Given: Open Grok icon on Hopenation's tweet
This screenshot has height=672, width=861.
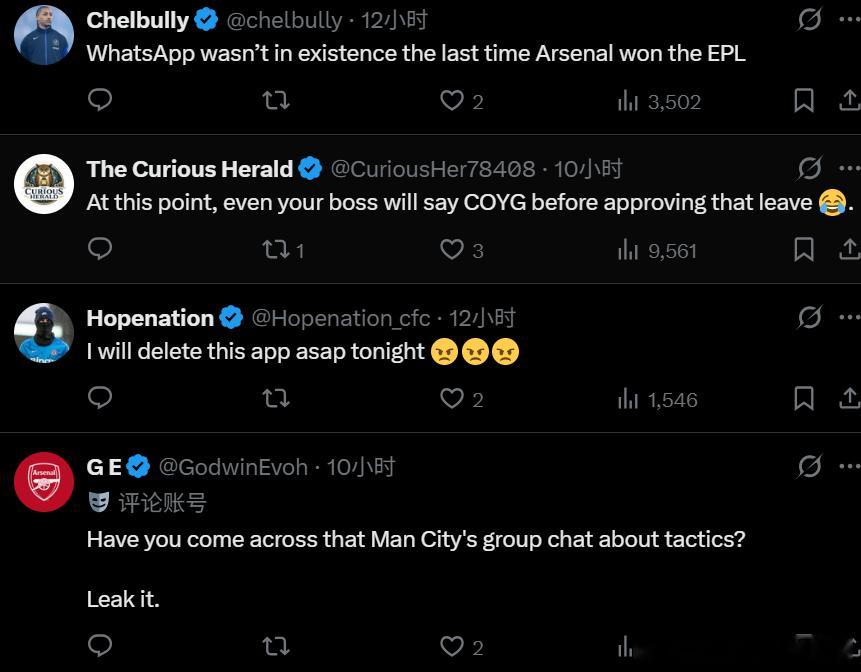Looking at the screenshot, I should (809, 317).
